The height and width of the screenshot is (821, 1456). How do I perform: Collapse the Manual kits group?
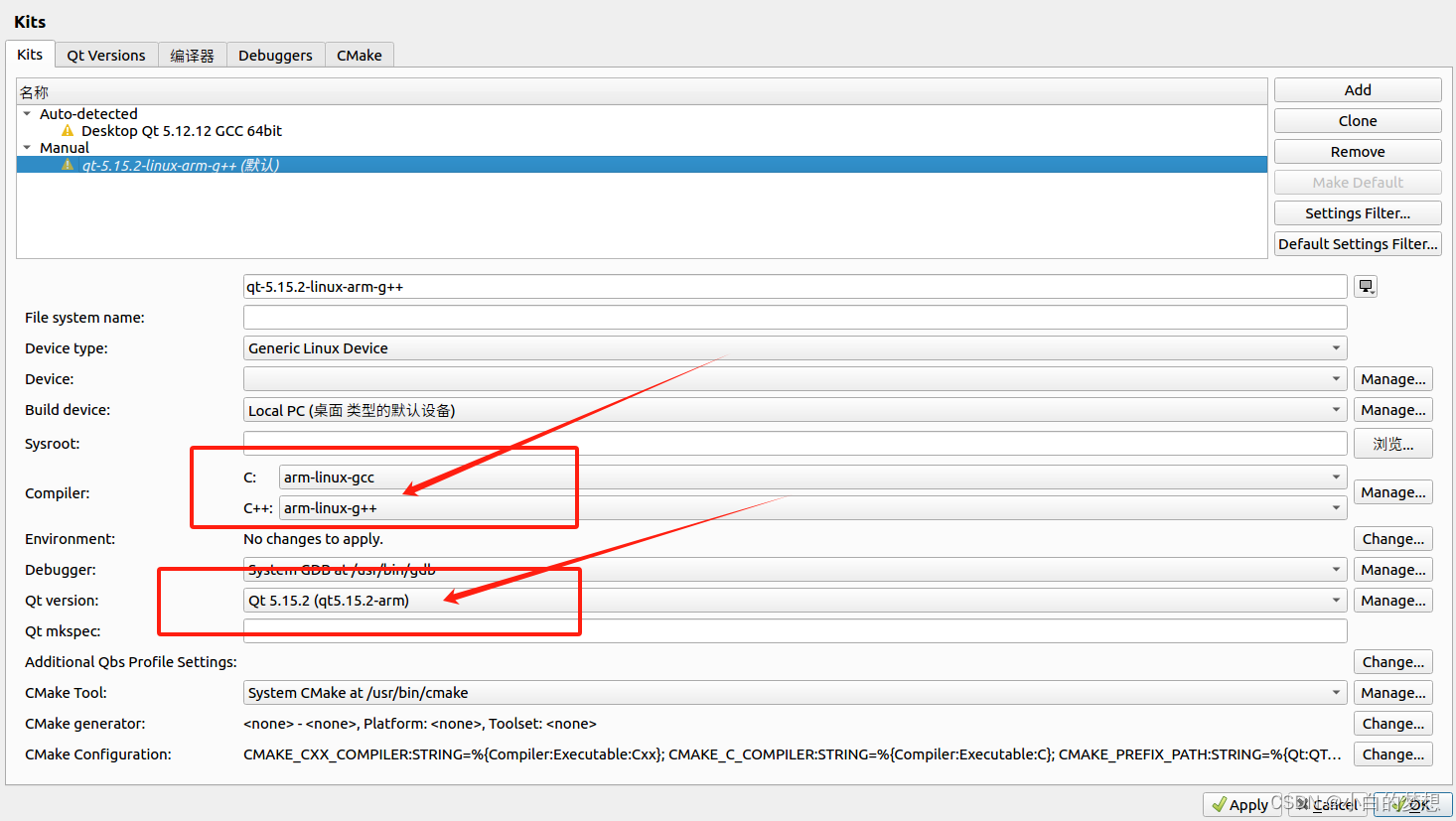pos(27,147)
